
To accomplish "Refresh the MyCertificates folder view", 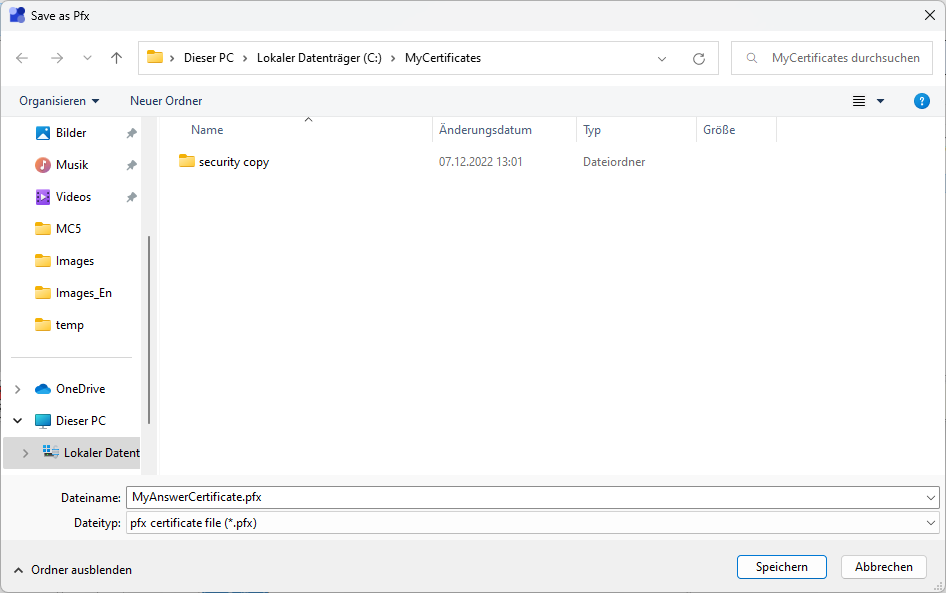I will point(699,58).
